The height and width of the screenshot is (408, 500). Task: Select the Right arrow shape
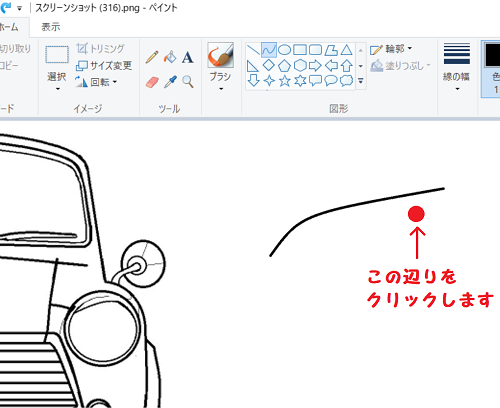point(315,66)
